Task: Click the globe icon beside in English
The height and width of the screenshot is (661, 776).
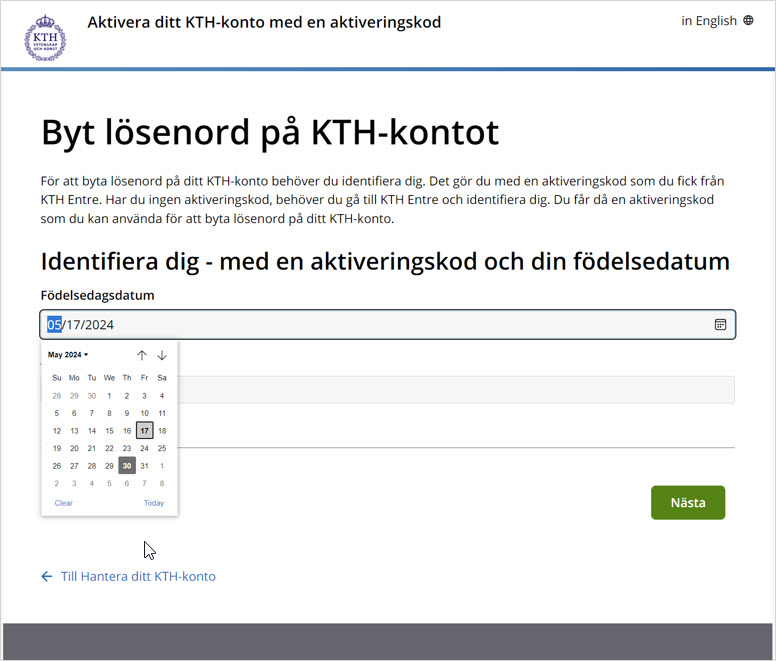Action: click(x=748, y=21)
